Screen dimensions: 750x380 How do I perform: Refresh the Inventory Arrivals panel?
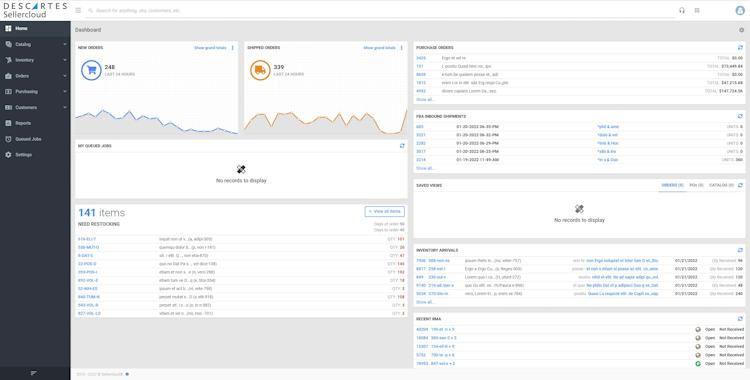pyautogui.click(x=740, y=250)
